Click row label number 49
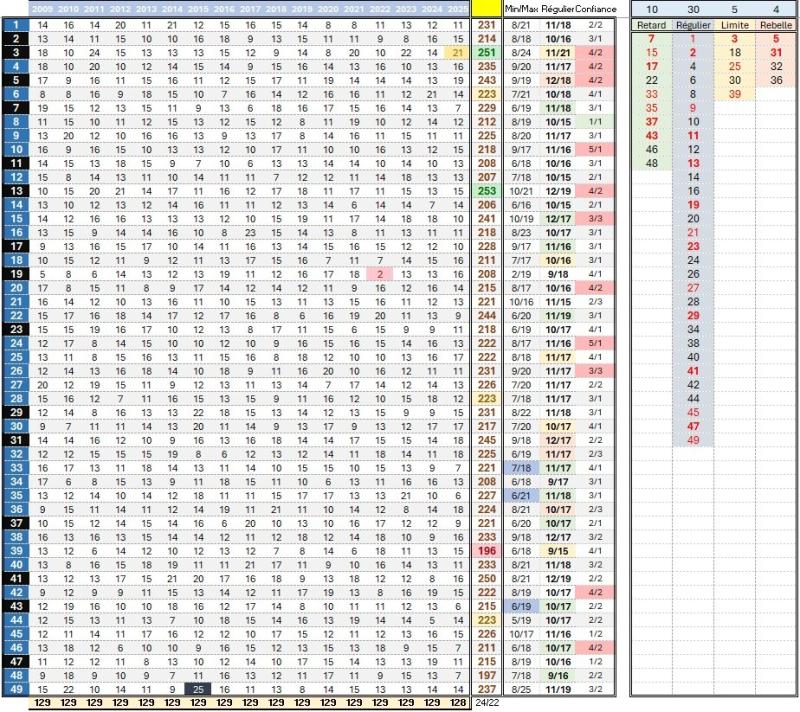 point(16,688)
